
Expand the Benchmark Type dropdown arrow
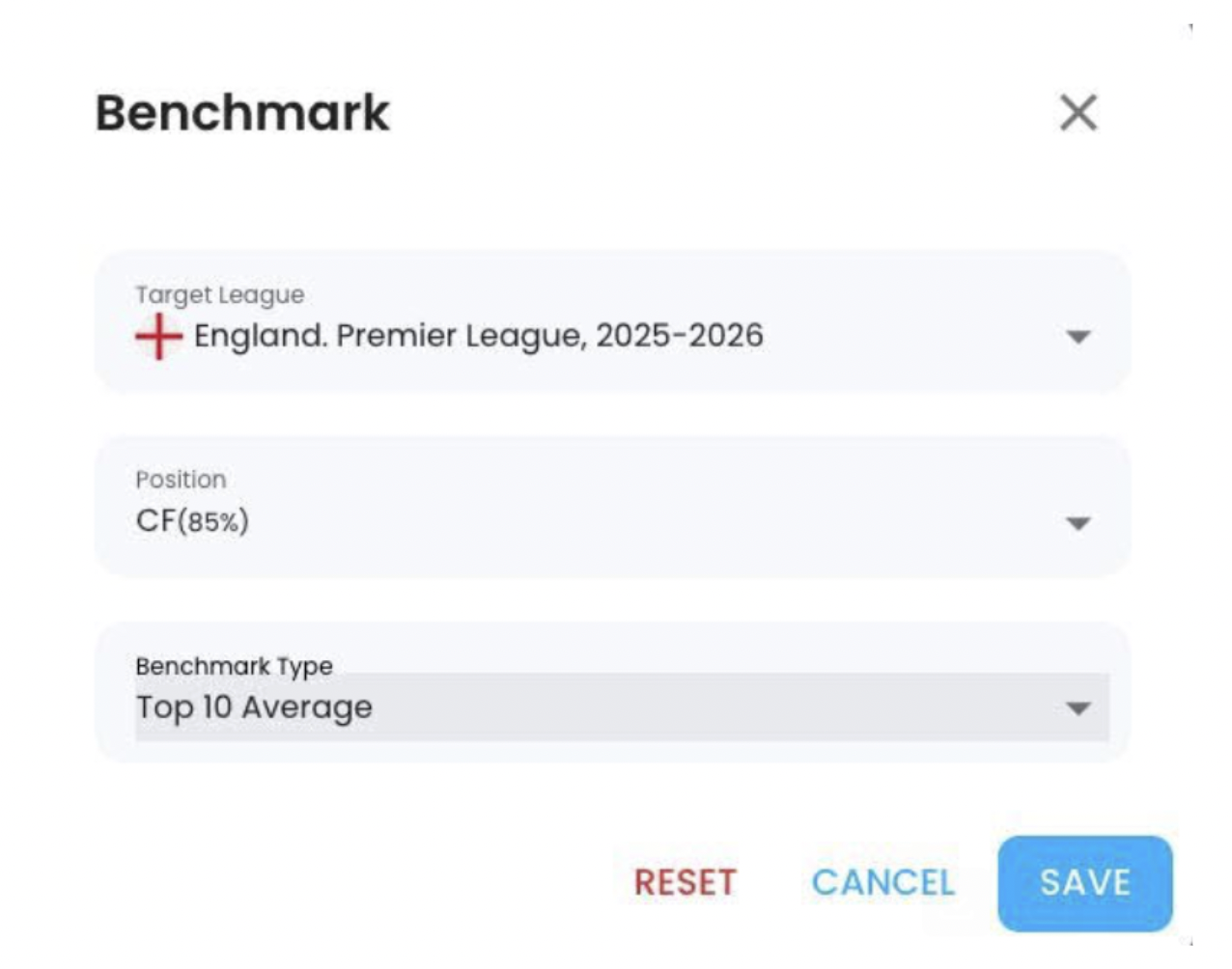[1078, 708]
